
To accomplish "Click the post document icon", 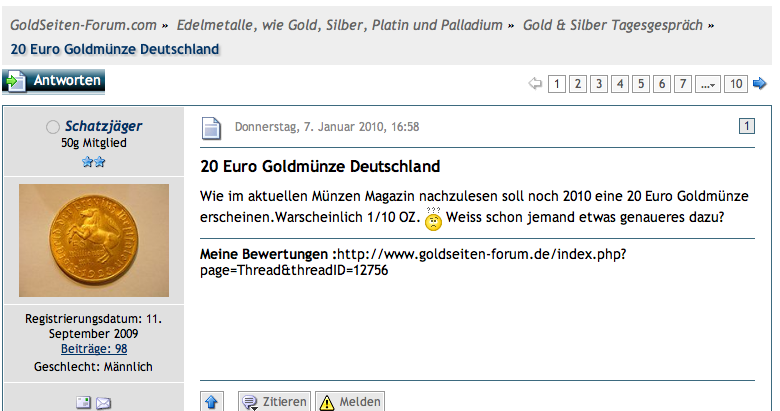I will point(211,128).
